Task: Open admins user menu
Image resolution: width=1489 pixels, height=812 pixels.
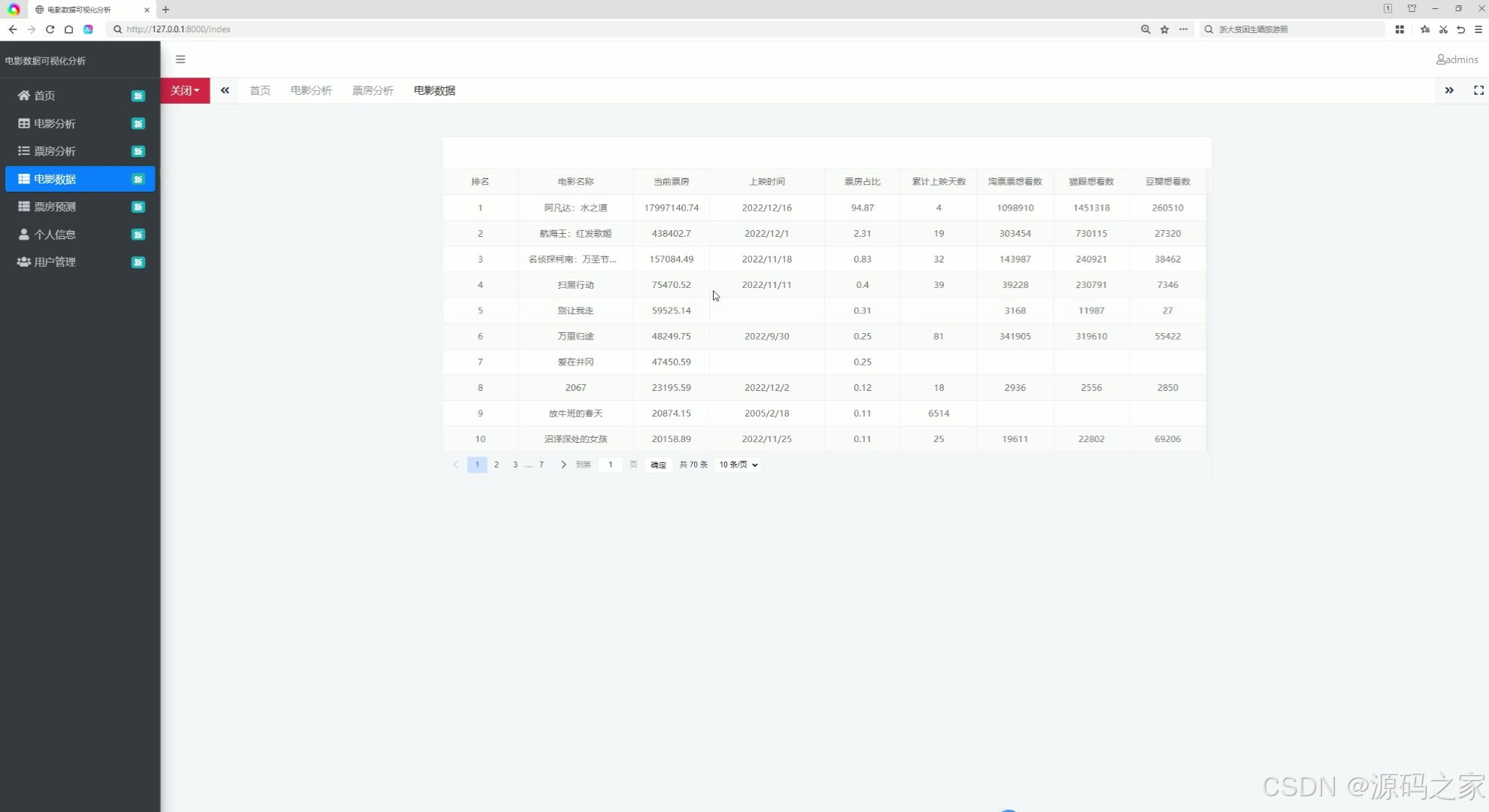Action: [1457, 59]
